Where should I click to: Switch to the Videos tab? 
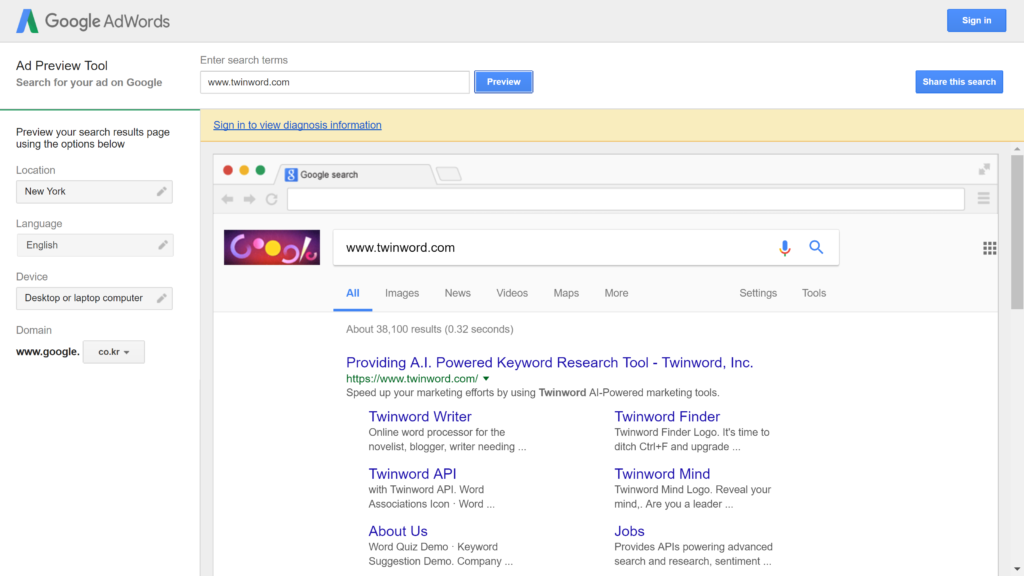512,293
